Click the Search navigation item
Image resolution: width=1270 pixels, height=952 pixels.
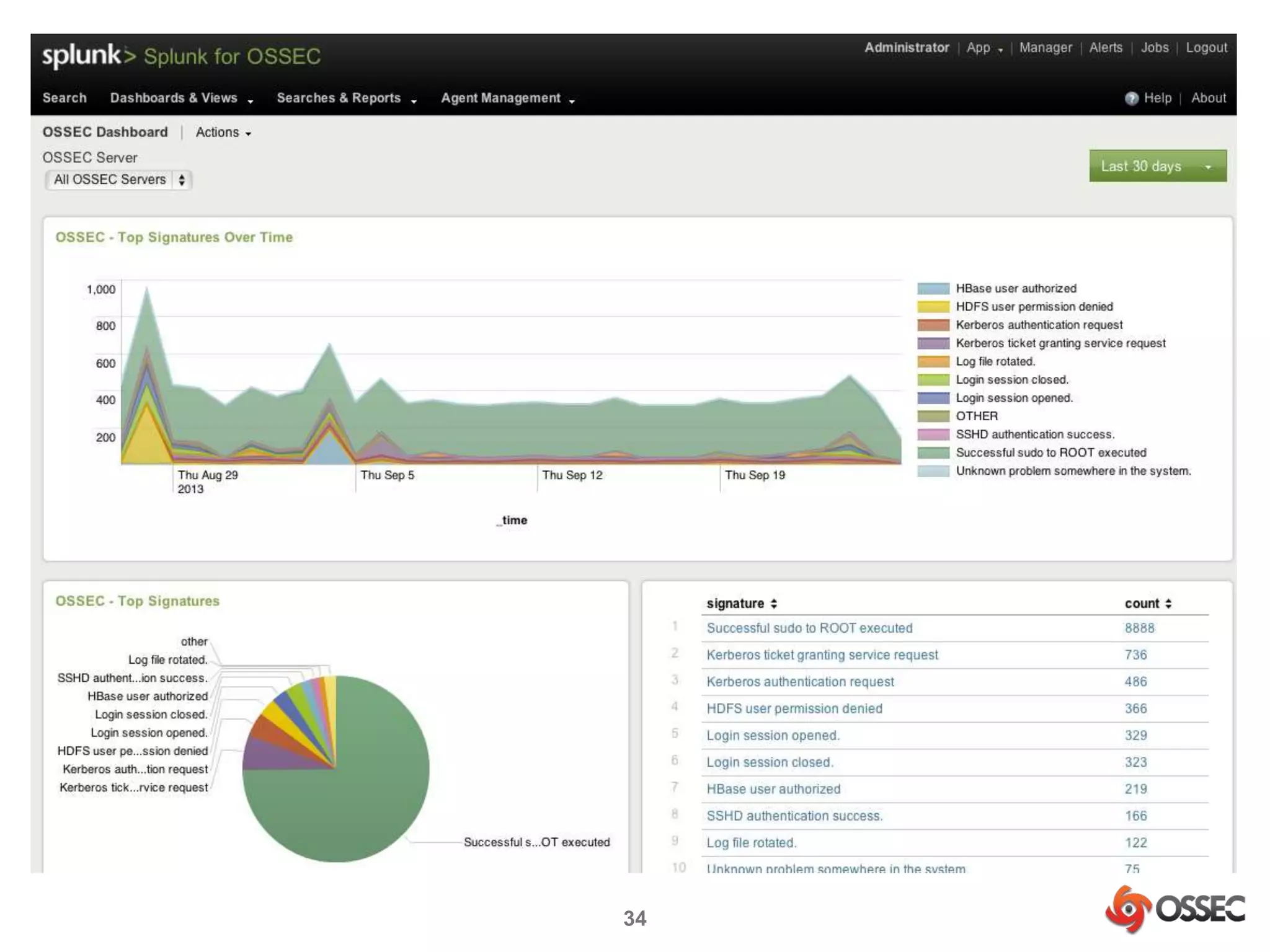tap(64, 99)
